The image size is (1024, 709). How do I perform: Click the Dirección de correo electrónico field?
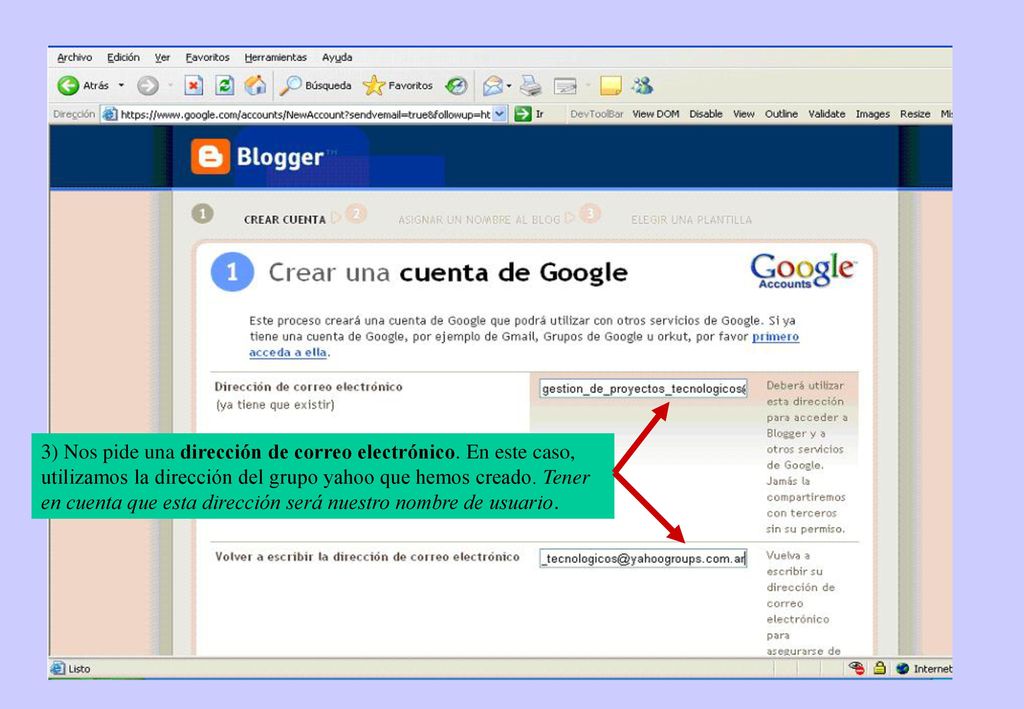coord(643,388)
